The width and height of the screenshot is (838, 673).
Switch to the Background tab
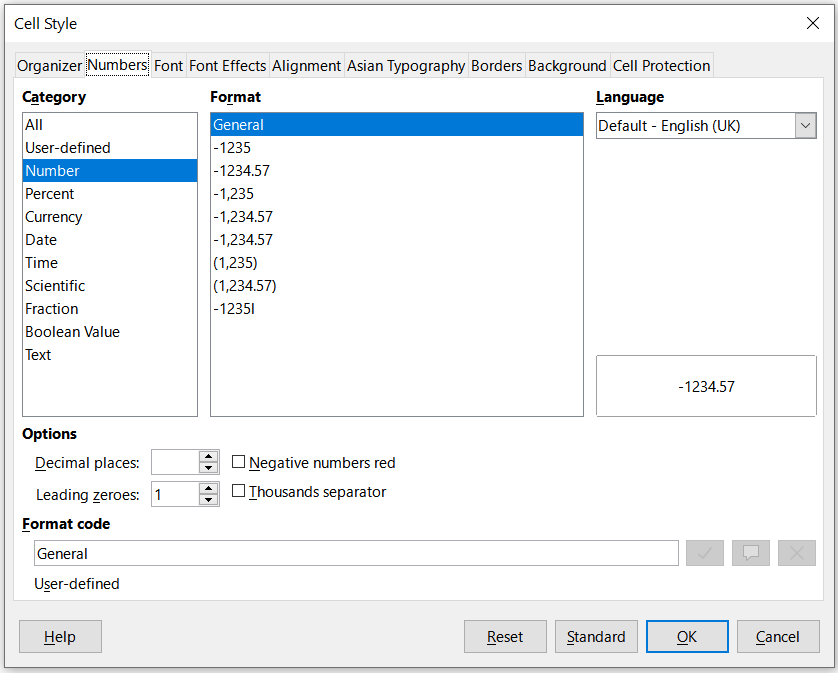point(567,66)
